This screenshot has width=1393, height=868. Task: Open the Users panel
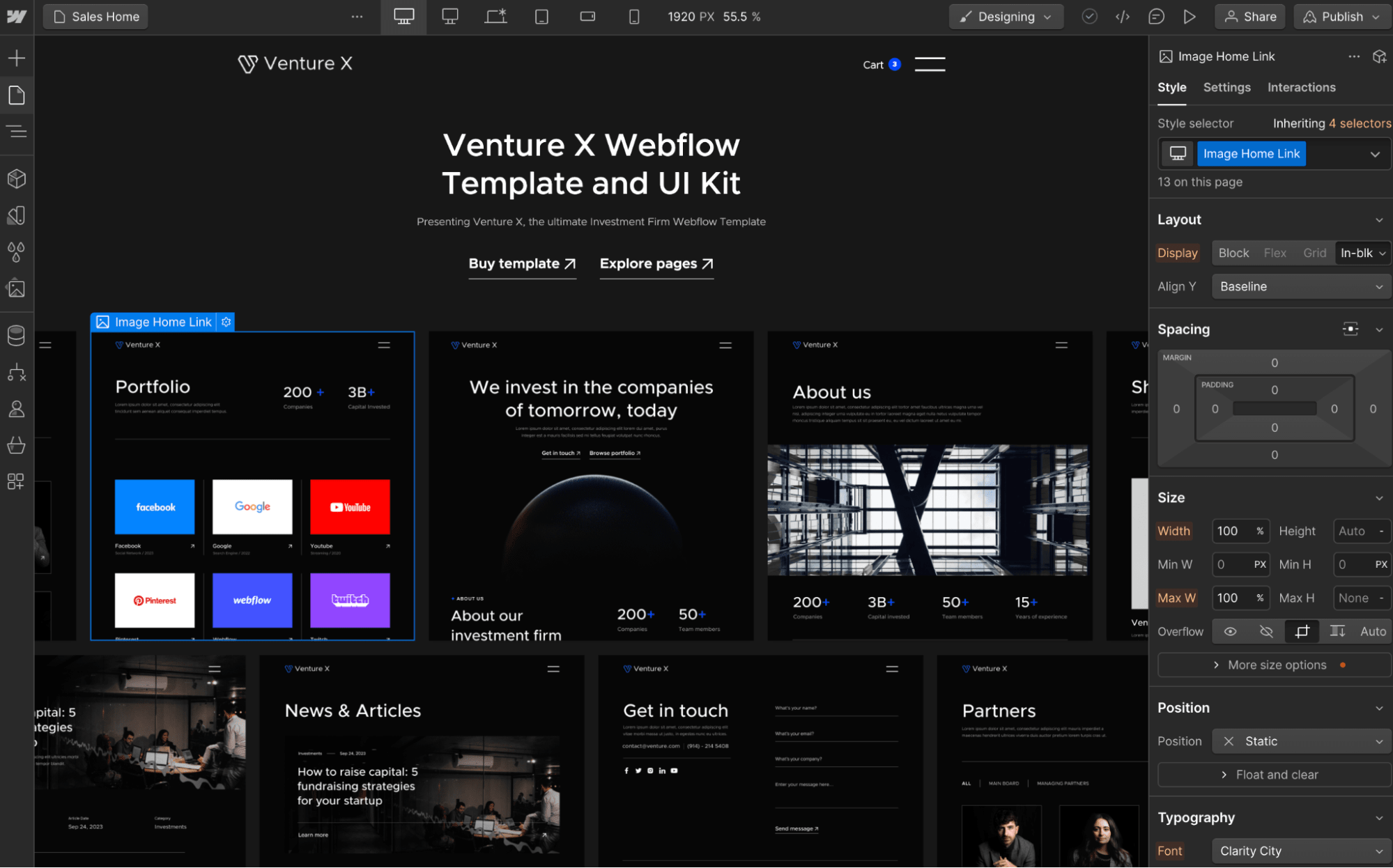coord(17,409)
